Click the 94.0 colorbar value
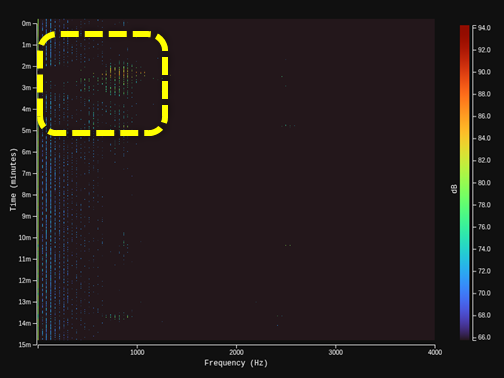 pyautogui.click(x=484, y=28)
